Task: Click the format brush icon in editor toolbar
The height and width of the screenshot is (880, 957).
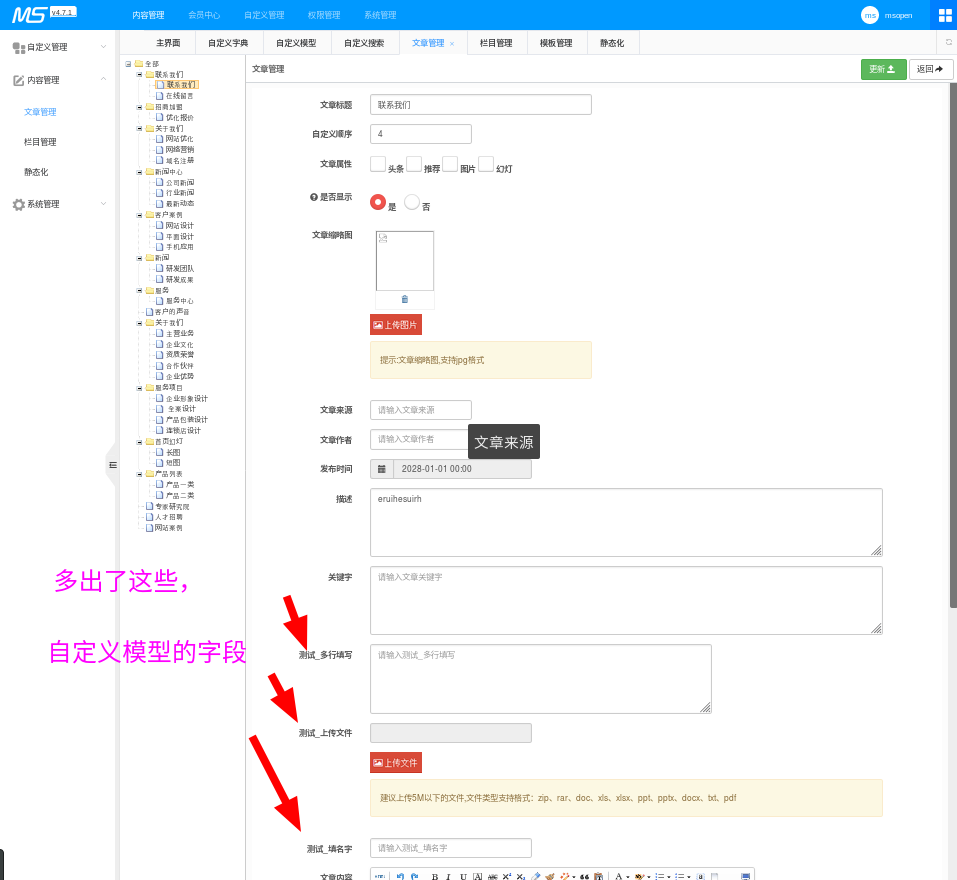Action: click(550, 876)
